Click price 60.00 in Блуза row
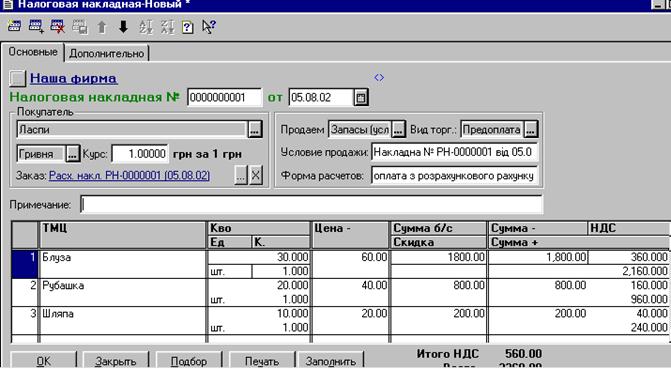The width and height of the screenshot is (671, 369). (350, 257)
